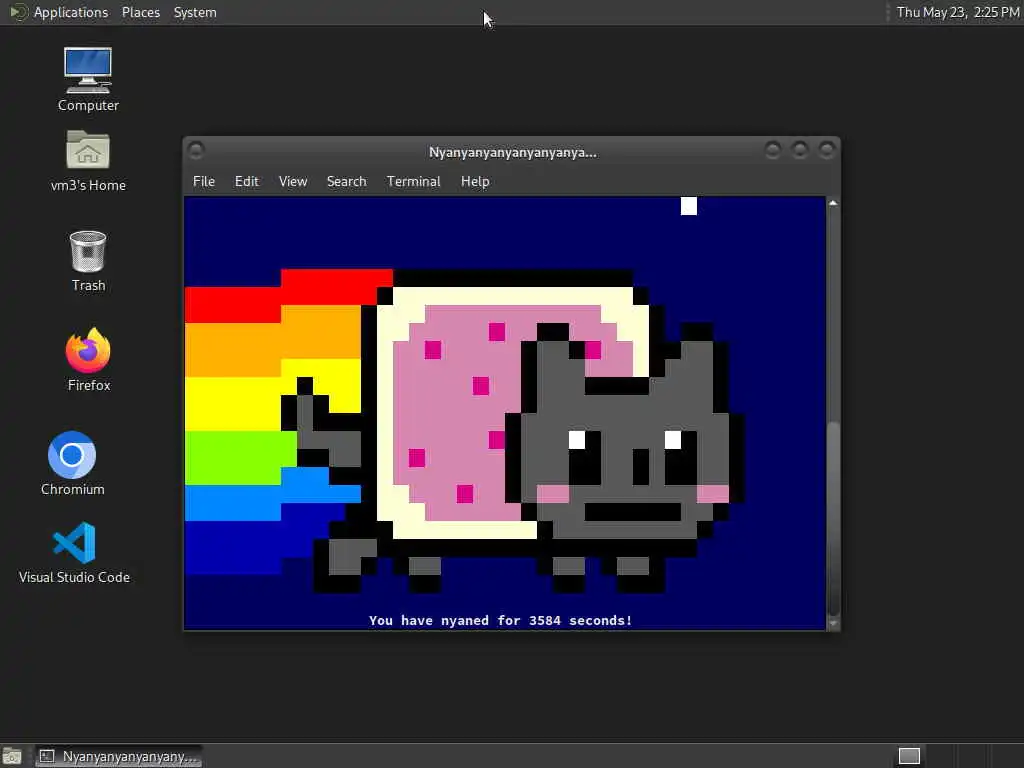Open the Computer desktop icon
Screen dimensions: 1024x768
click(x=88, y=79)
